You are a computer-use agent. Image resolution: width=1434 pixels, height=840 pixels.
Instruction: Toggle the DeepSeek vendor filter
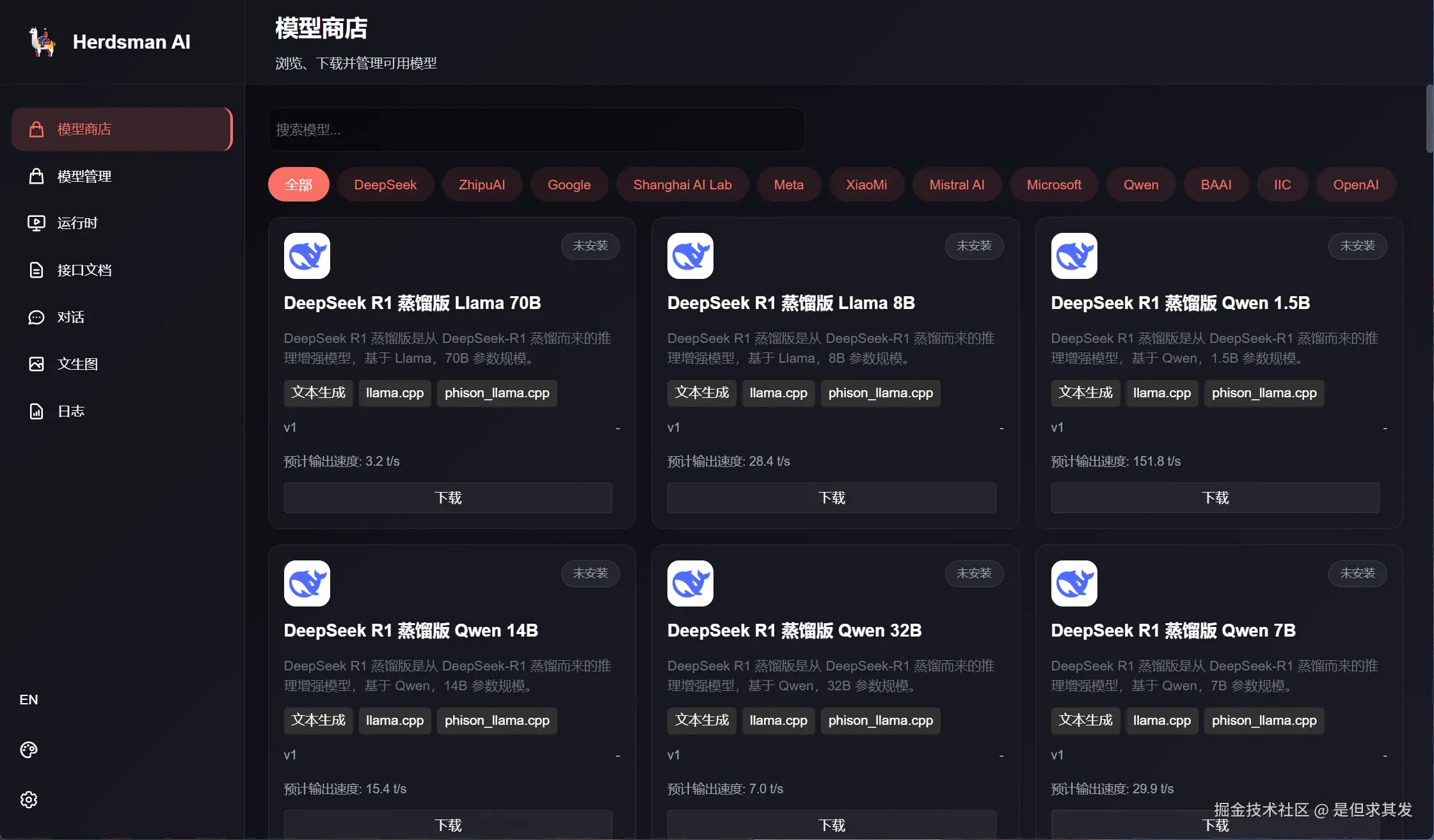(x=385, y=184)
